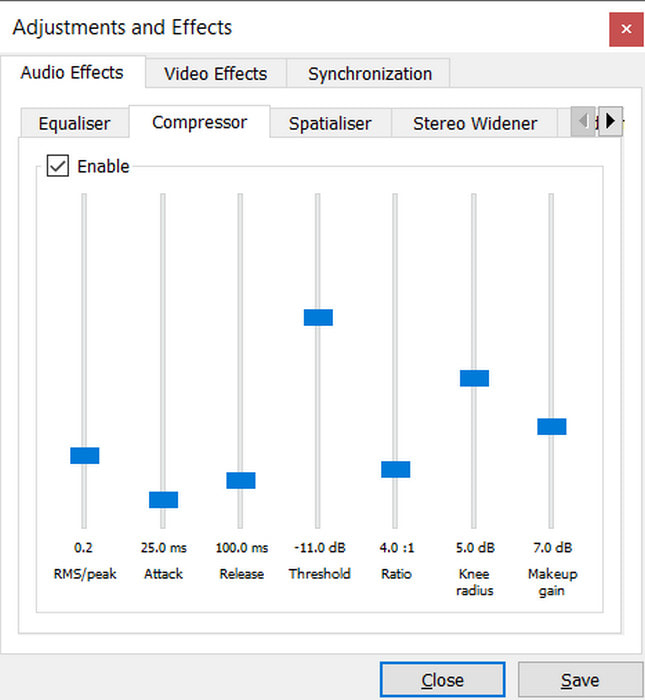Click the Makeup gain slider handle

pyautogui.click(x=552, y=426)
